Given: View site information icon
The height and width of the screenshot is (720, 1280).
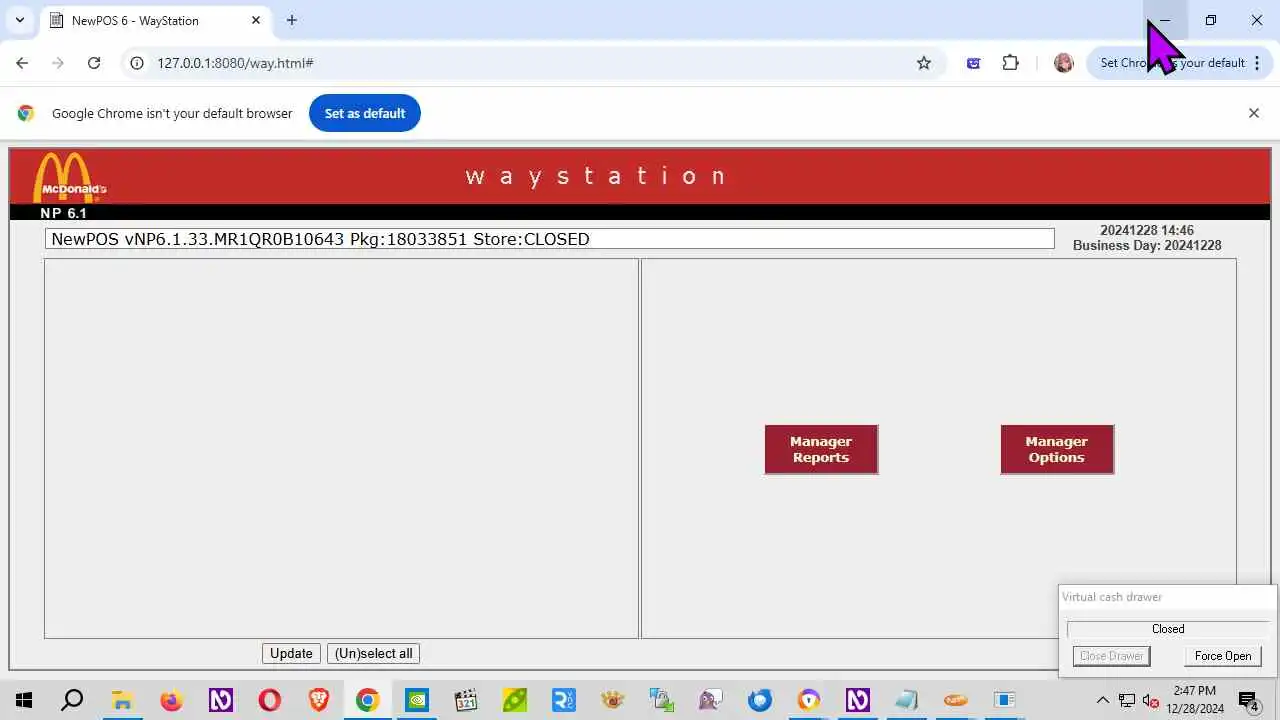Looking at the screenshot, I should pyautogui.click(x=138, y=63).
